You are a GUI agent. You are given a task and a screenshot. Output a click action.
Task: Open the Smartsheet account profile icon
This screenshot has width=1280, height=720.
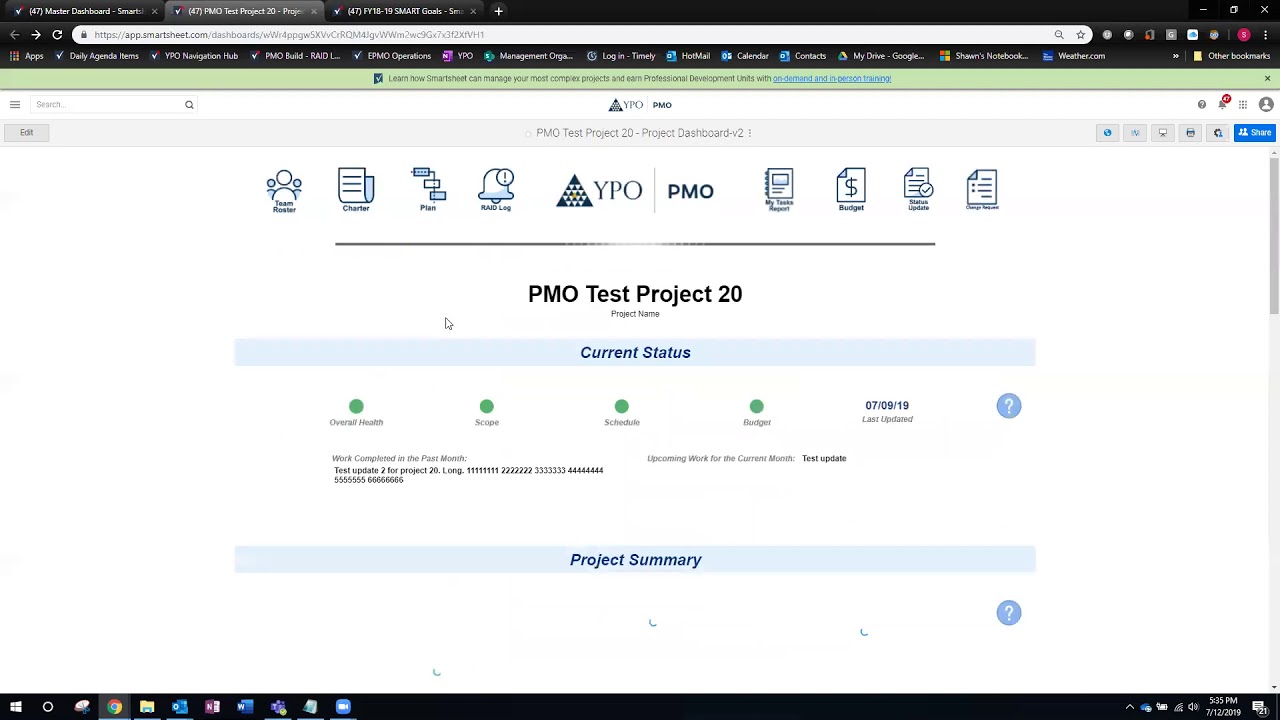click(1266, 105)
